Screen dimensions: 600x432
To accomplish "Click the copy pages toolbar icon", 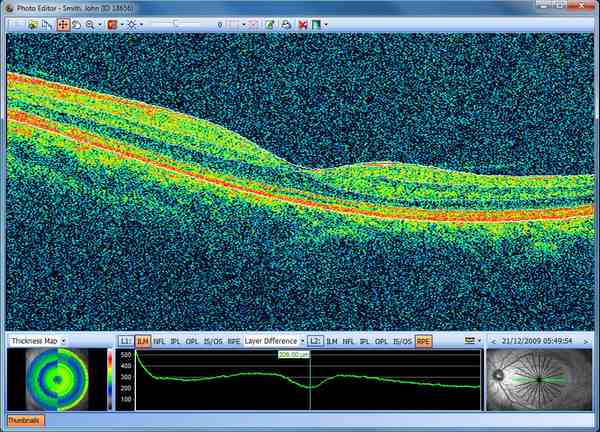I will tap(47, 25).
